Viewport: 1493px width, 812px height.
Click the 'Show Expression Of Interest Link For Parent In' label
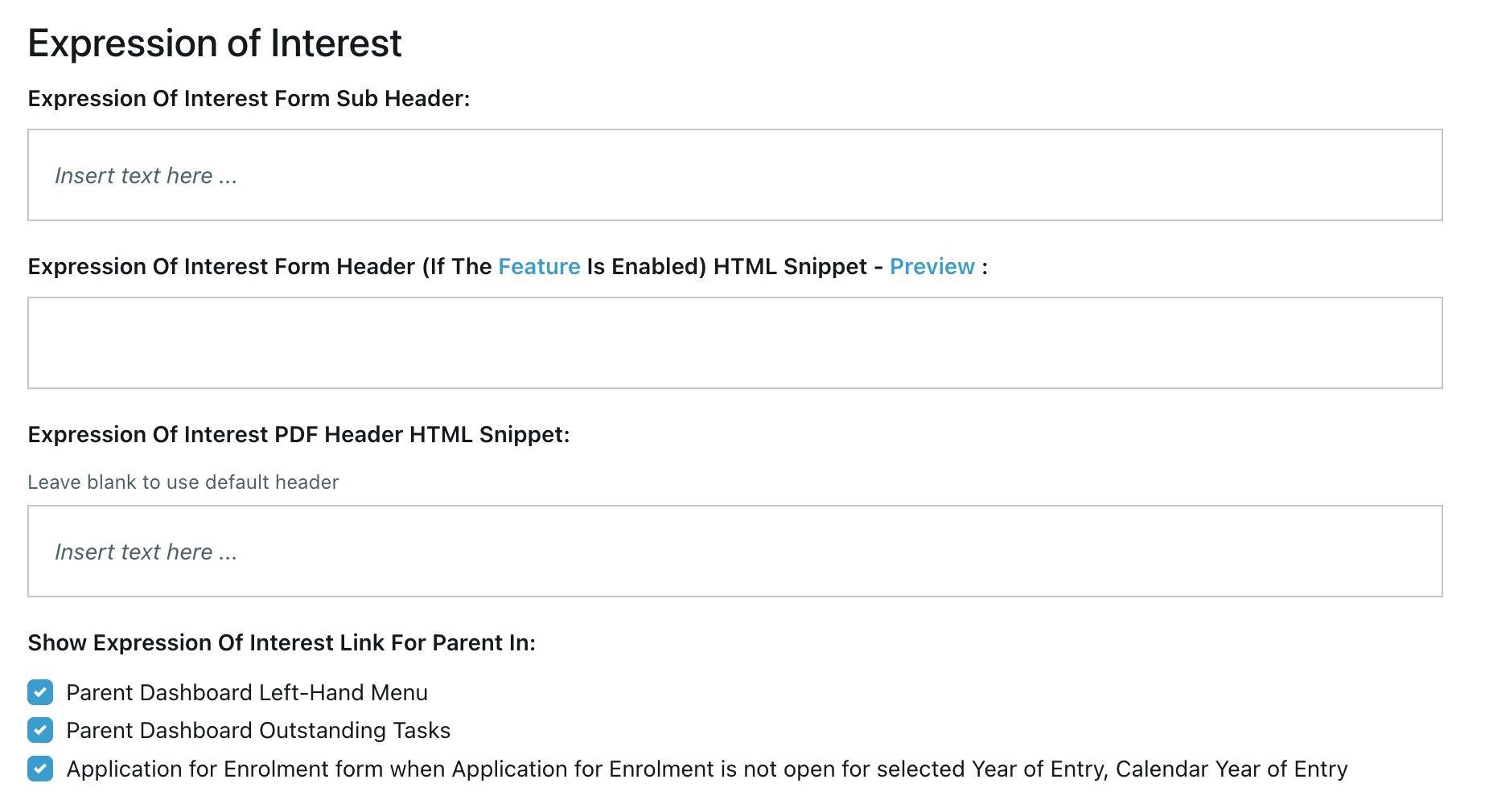282,642
